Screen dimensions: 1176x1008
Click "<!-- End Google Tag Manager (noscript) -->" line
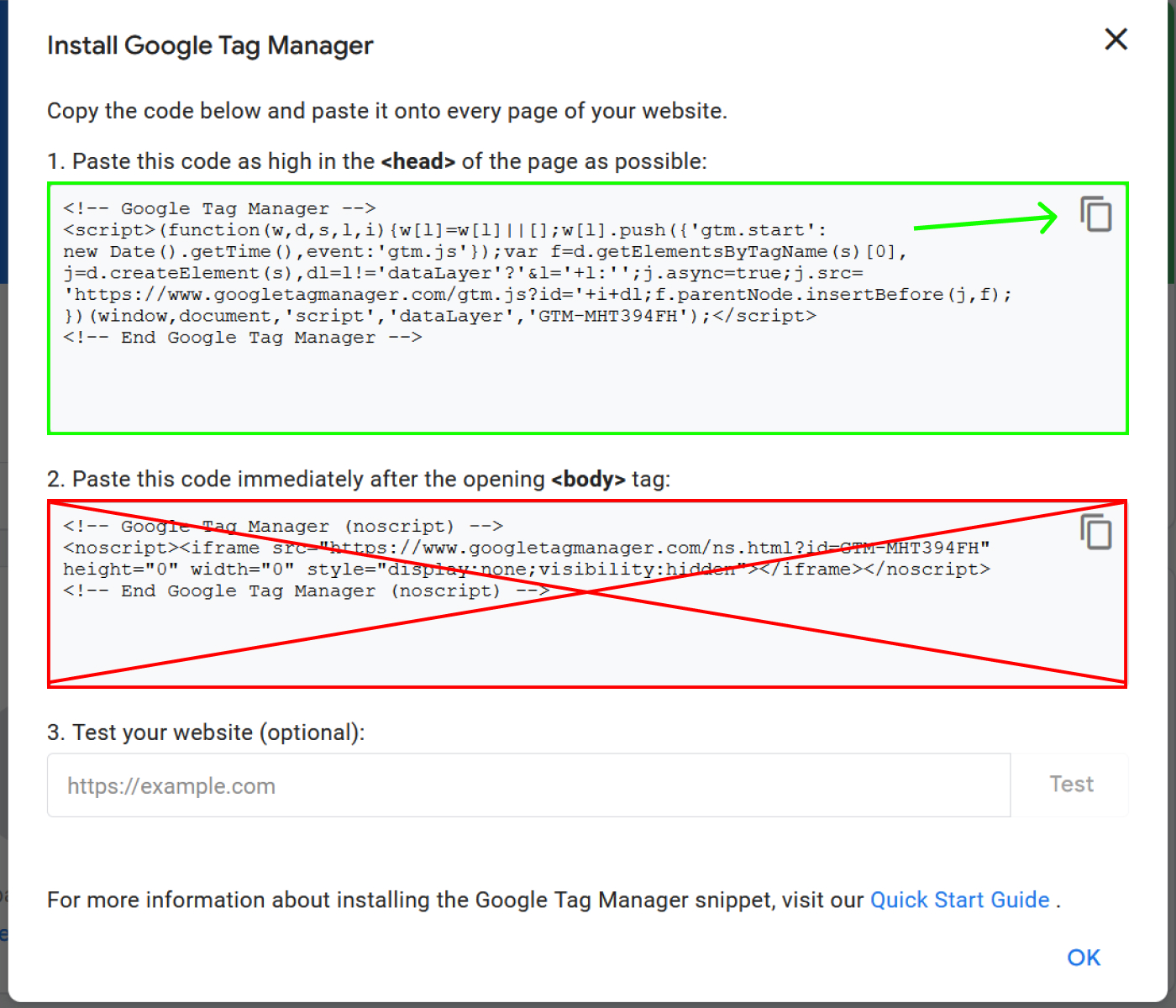307,591
